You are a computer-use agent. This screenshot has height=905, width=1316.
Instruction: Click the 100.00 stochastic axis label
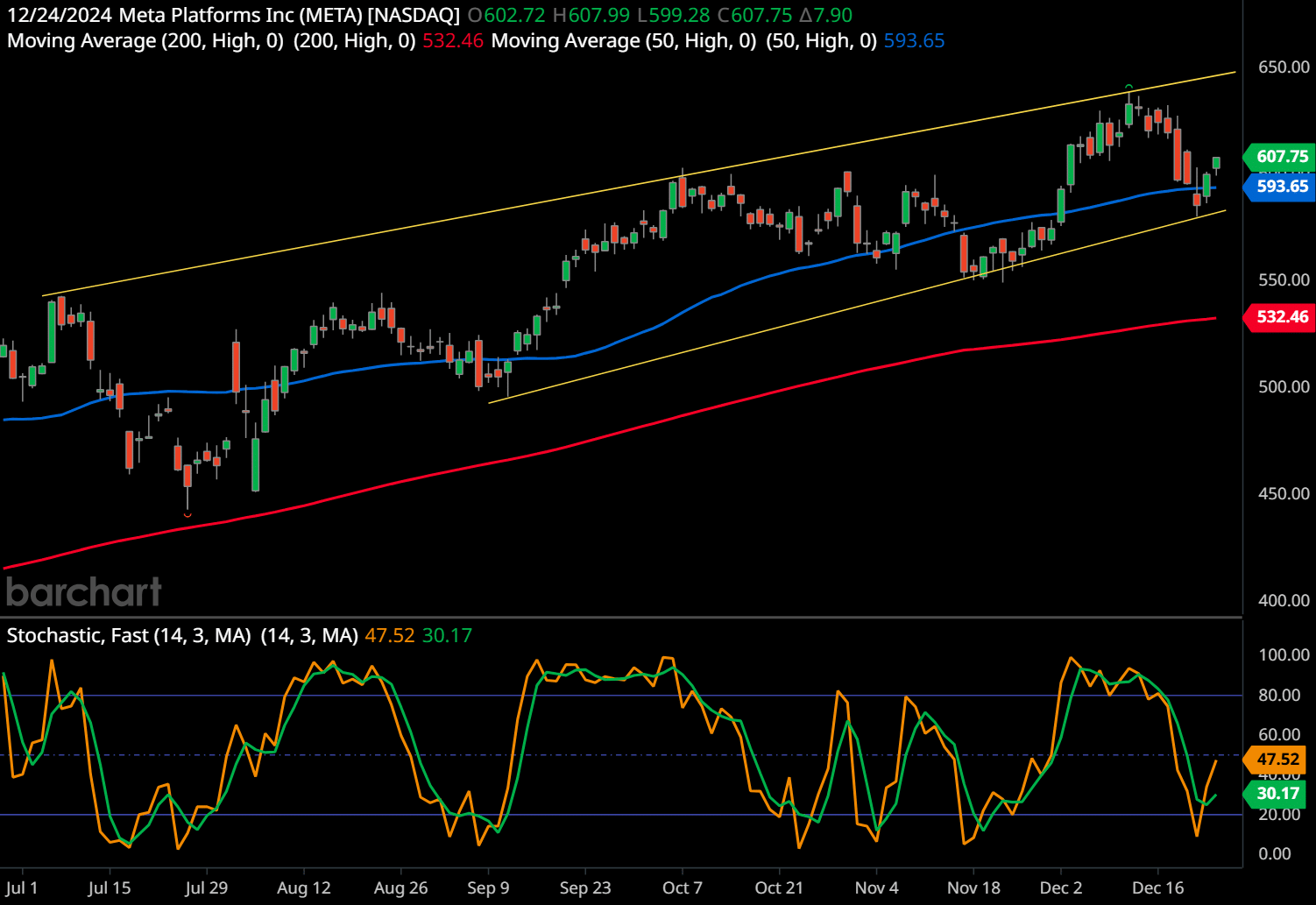point(1284,655)
